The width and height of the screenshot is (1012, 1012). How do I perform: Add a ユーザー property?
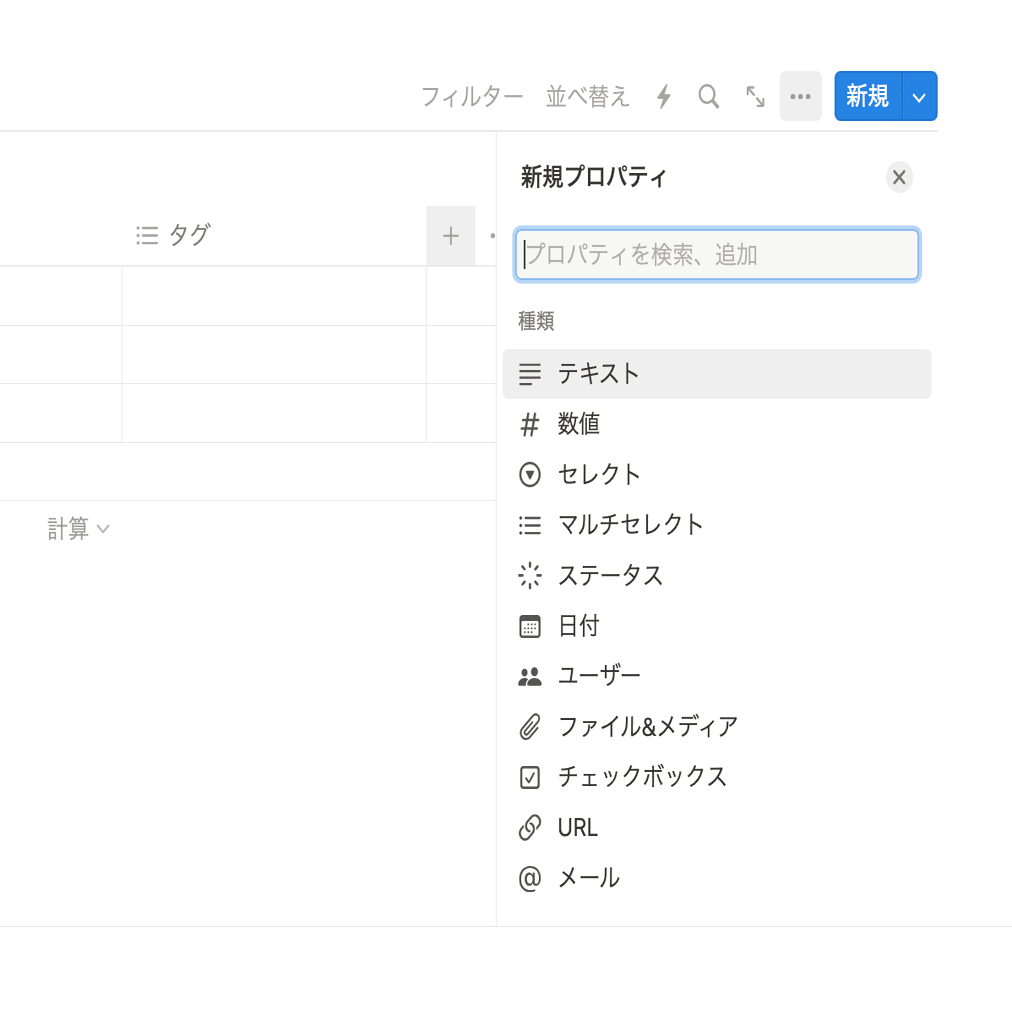point(717,676)
